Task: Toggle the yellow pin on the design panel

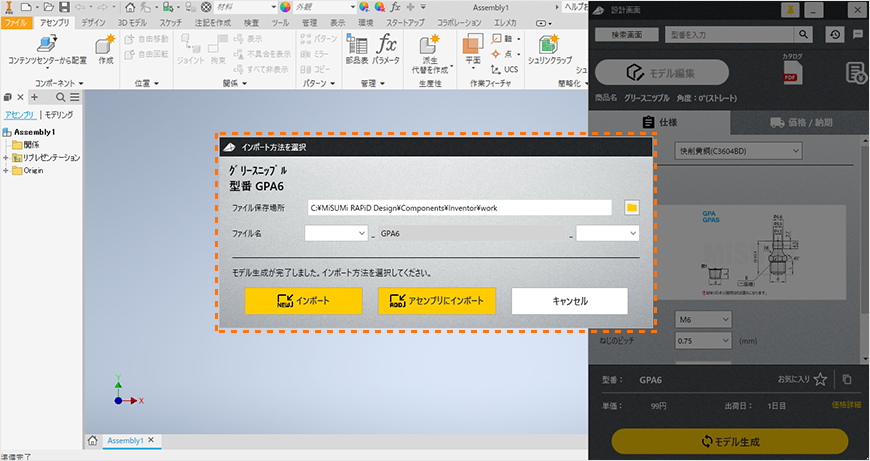Action: tap(790, 10)
